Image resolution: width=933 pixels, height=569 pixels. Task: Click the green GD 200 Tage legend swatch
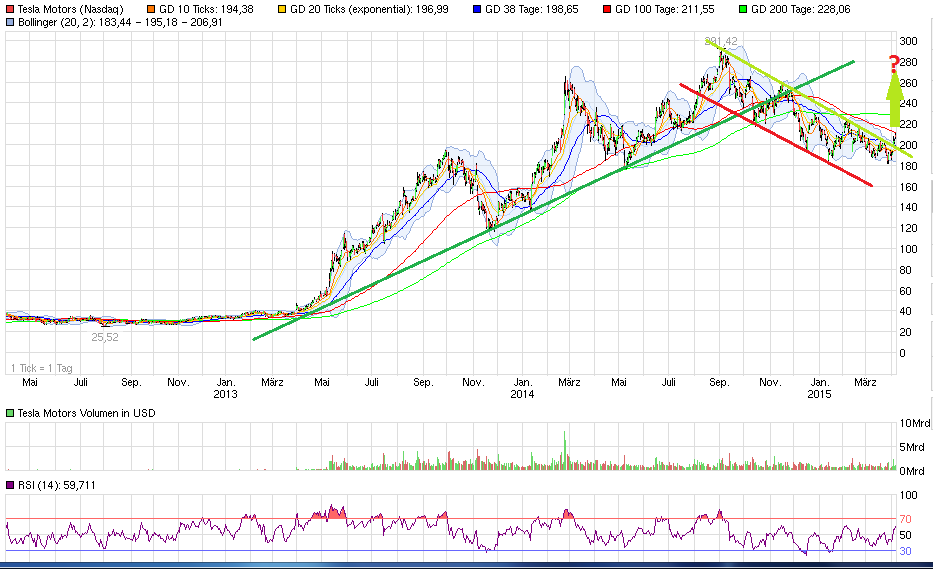743,10
